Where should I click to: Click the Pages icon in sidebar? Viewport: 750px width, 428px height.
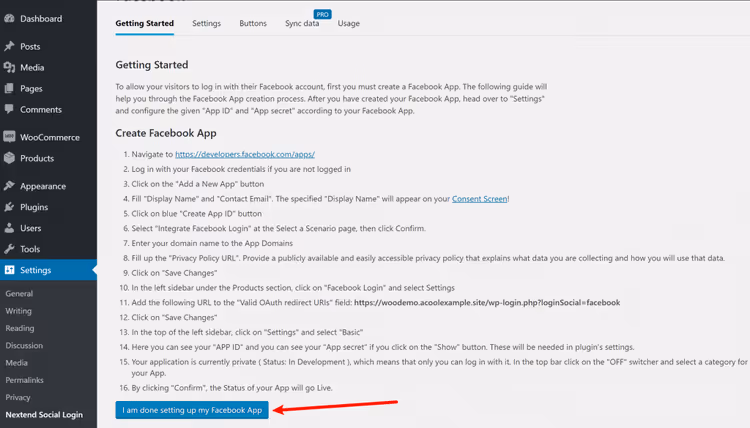pos(9,88)
